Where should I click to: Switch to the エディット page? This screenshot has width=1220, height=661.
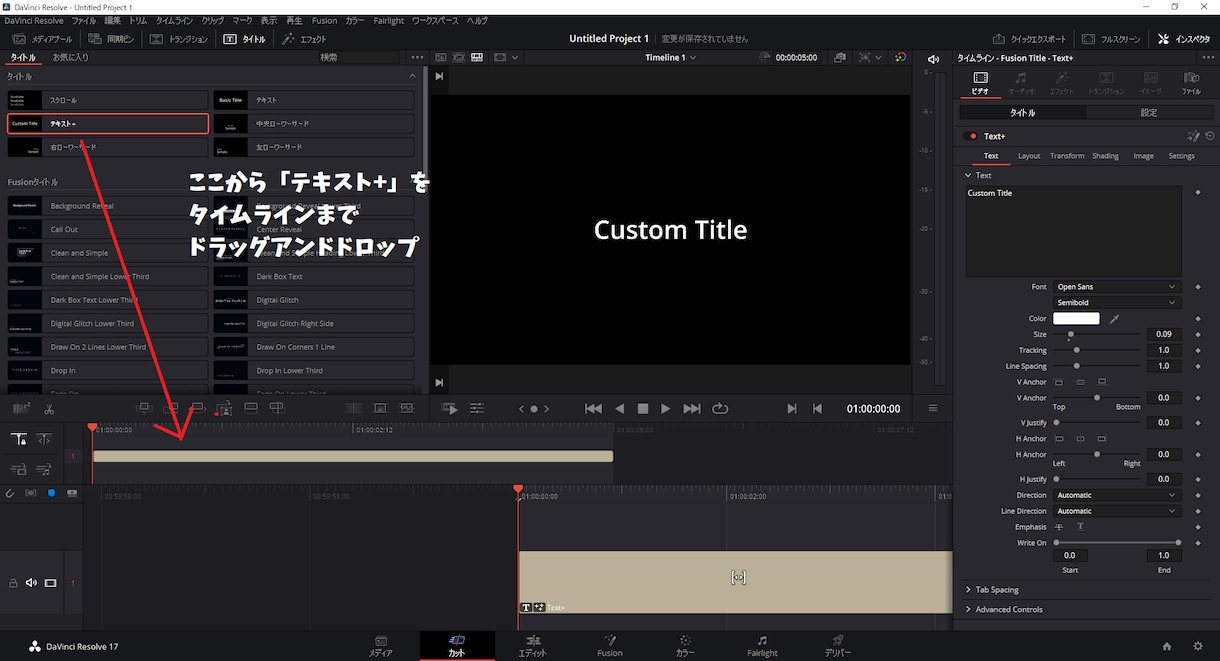point(533,645)
